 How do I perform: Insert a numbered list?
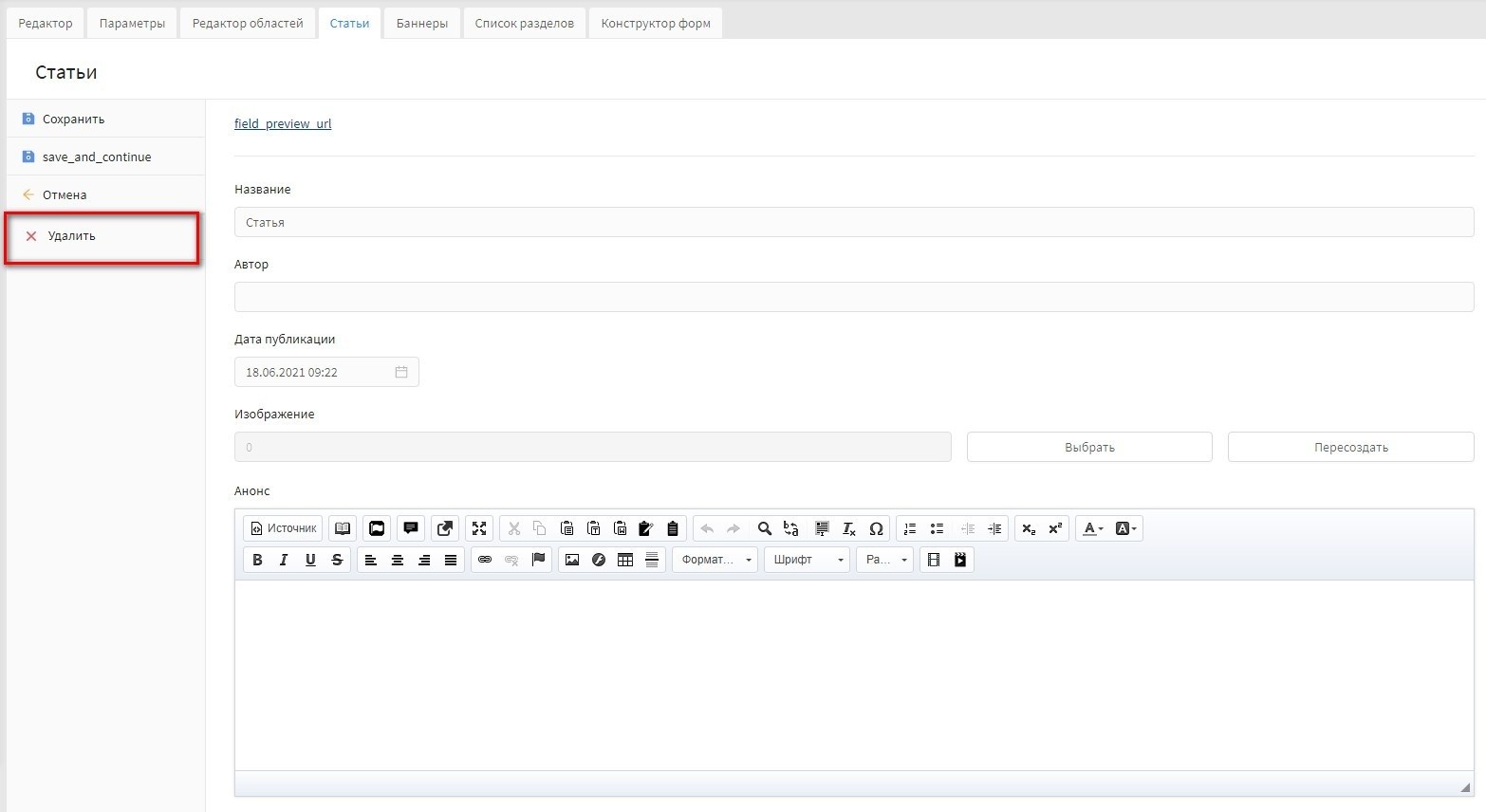click(x=910, y=528)
